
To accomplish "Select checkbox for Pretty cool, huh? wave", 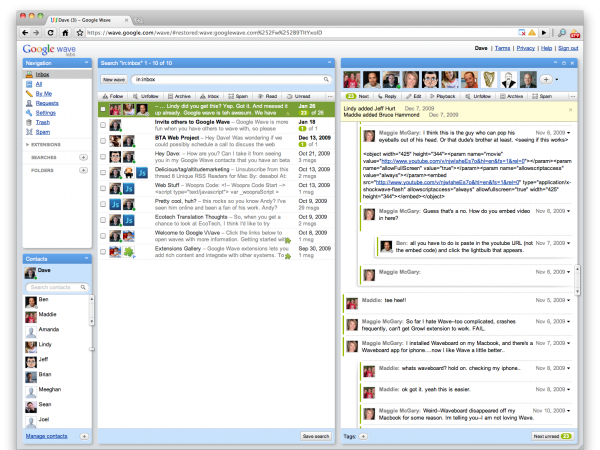I will click(x=103, y=204).
